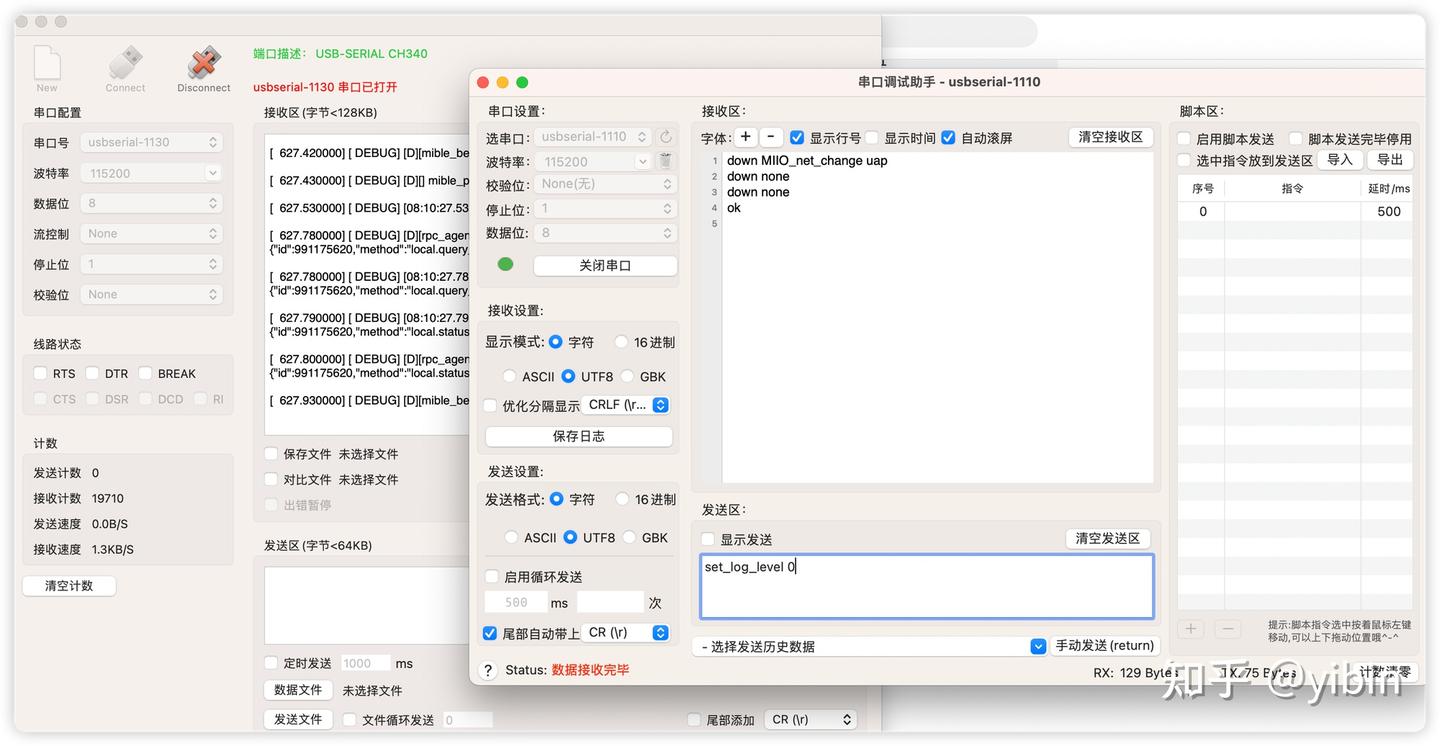Enable the 显示发送 checkbox
The width and height of the screenshot is (1440, 746).
[708, 540]
